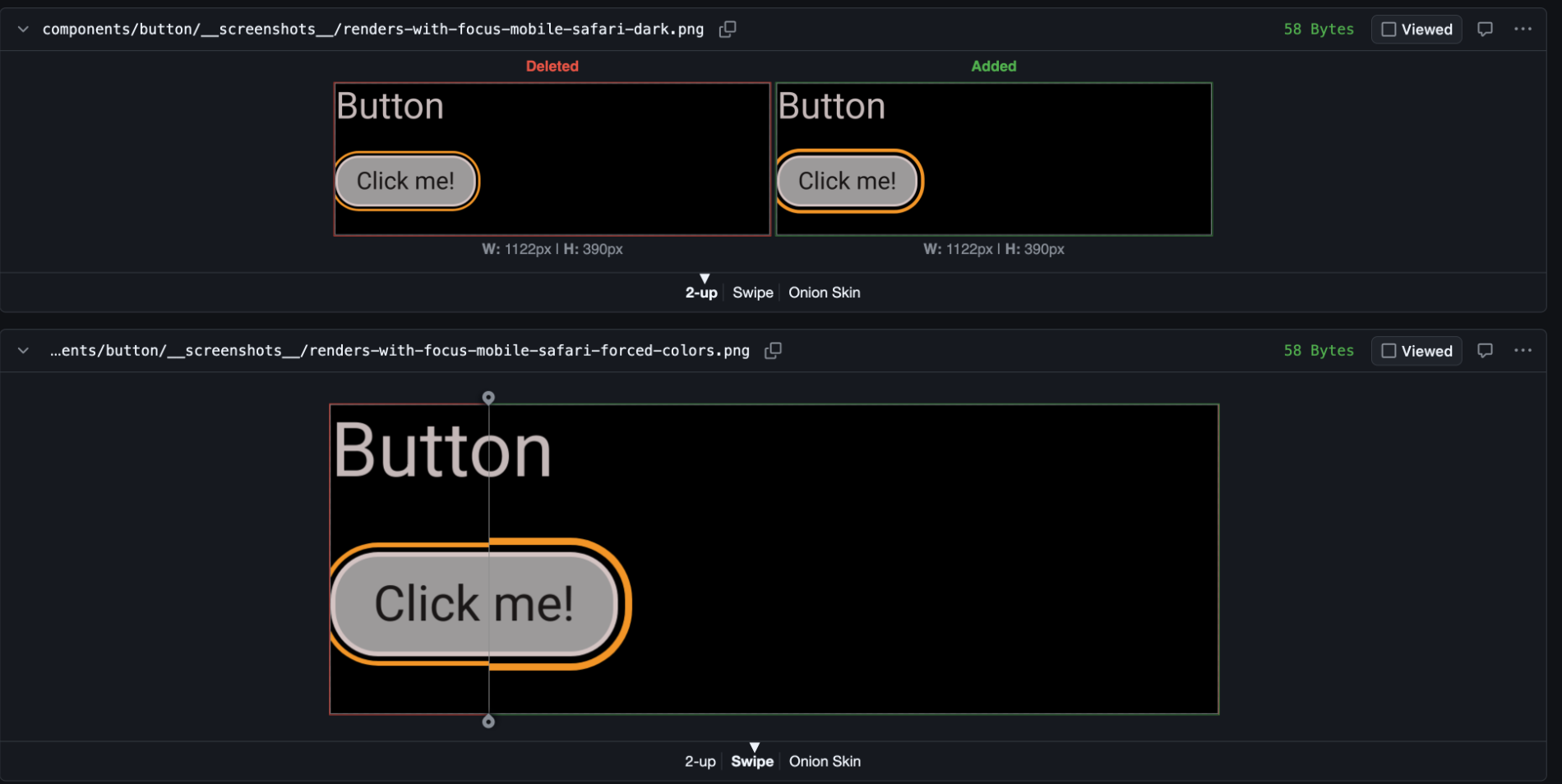Click the swipe comparison image of forced-colors.png

tap(774, 559)
